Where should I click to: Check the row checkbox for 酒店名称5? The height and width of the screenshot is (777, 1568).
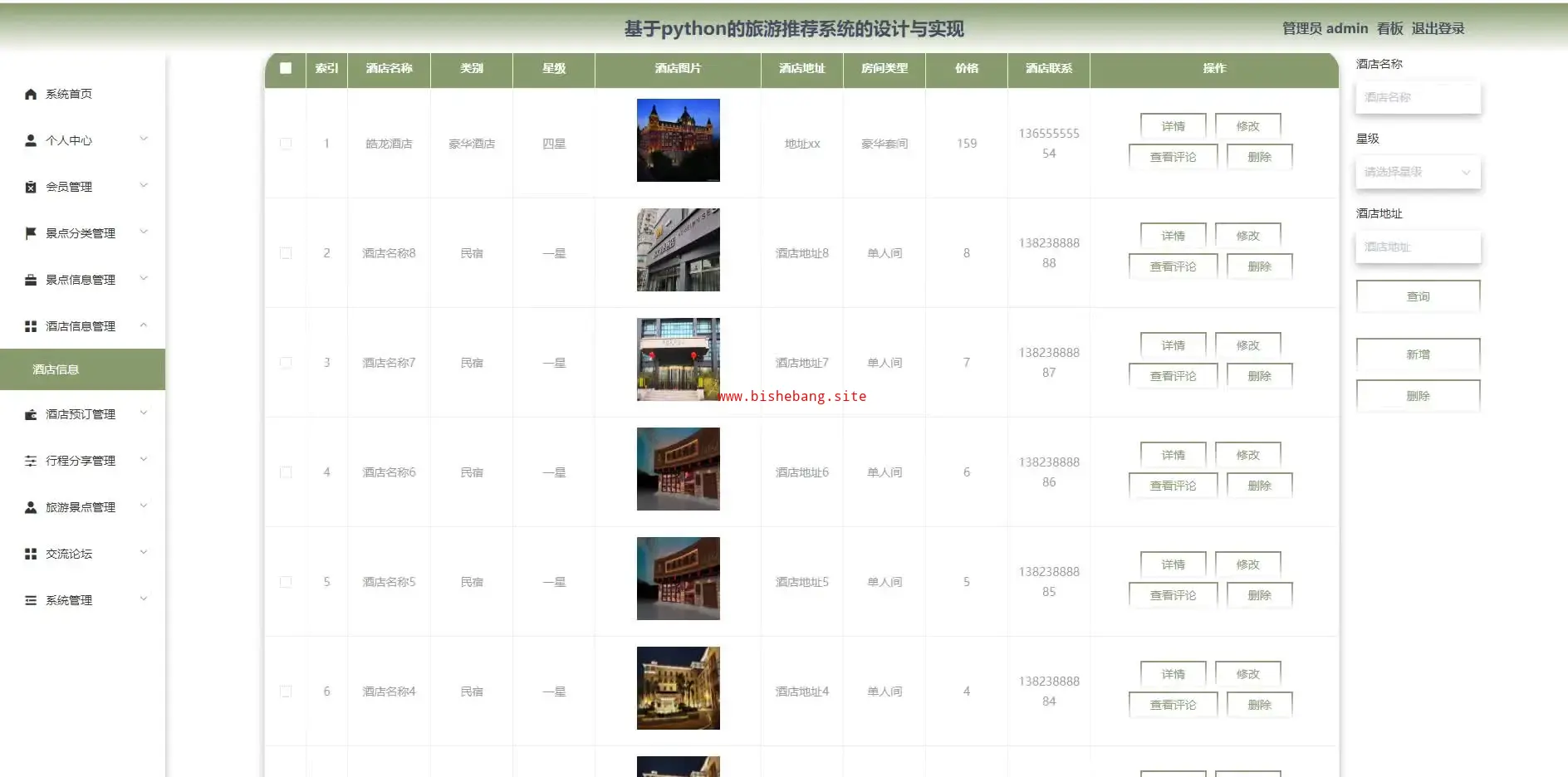(286, 582)
